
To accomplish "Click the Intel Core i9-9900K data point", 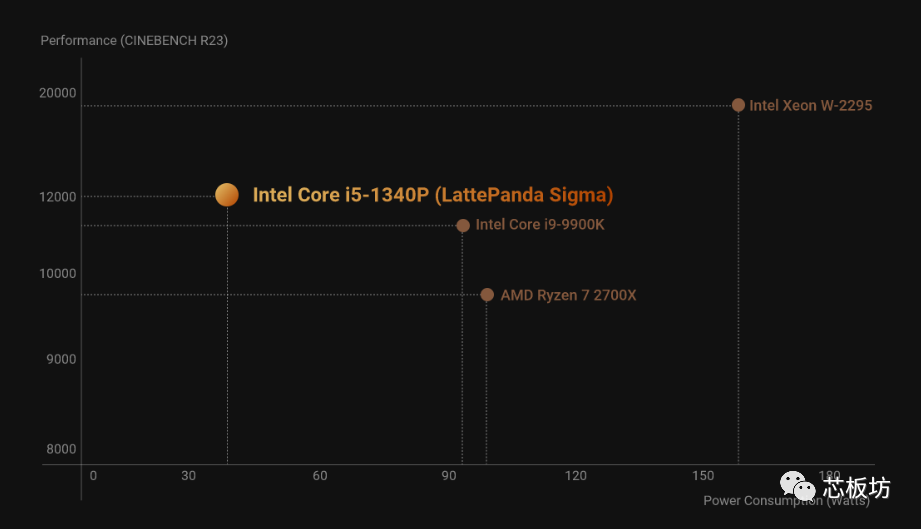I will [x=463, y=225].
